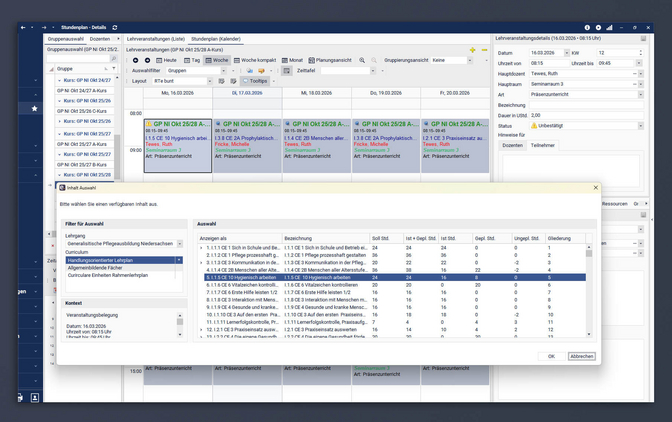Screen dimensions: 672x422
Task: Click the refresh icon beside Stundenplan - Details
Action: [x=115, y=27]
